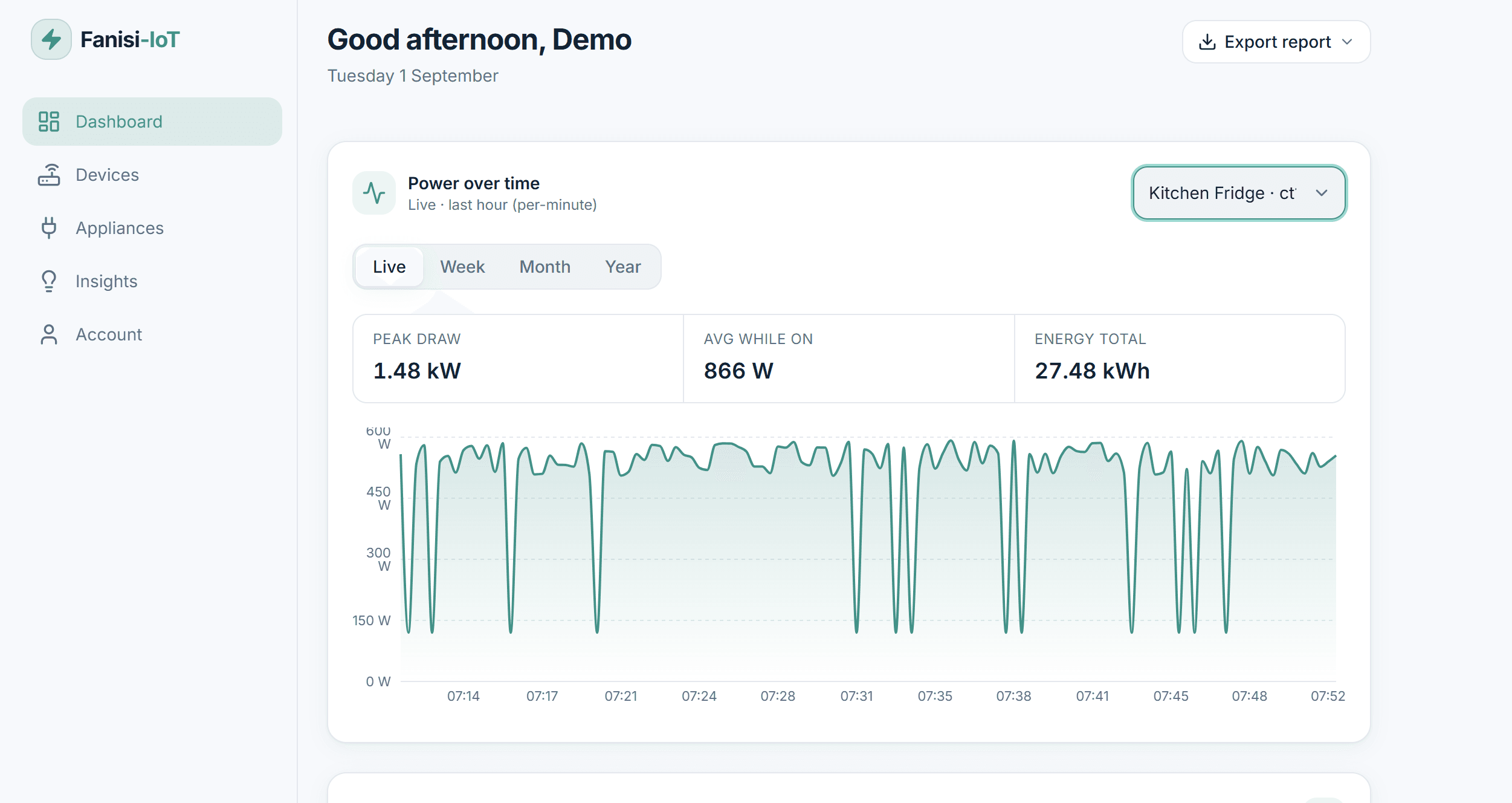Click the Fanisi-IoT brand name
Viewport: 1512px width, 803px height.
tap(130, 40)
